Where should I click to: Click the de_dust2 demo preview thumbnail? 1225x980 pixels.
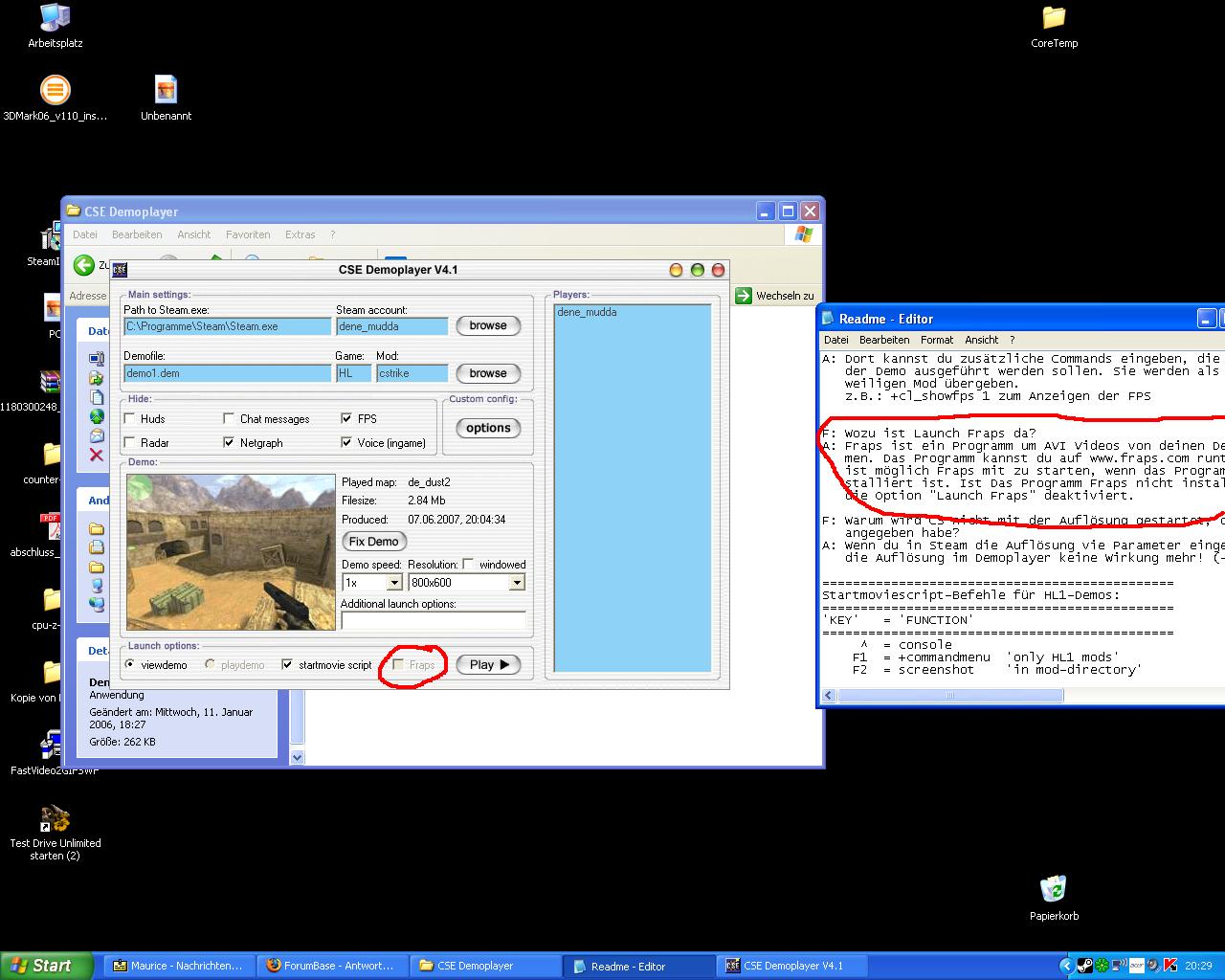[x=231, y=550]
